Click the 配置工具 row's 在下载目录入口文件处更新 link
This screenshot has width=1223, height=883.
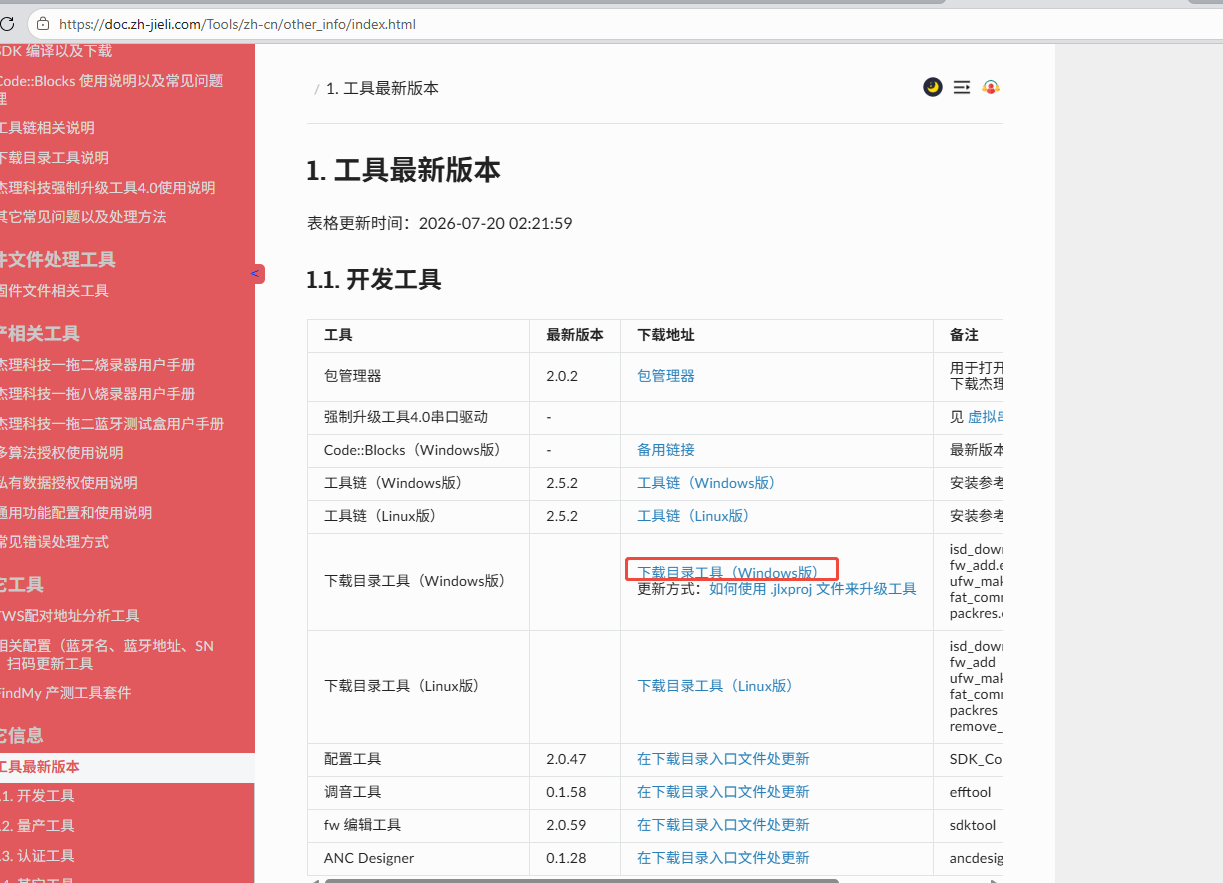[x=723, y=759]
